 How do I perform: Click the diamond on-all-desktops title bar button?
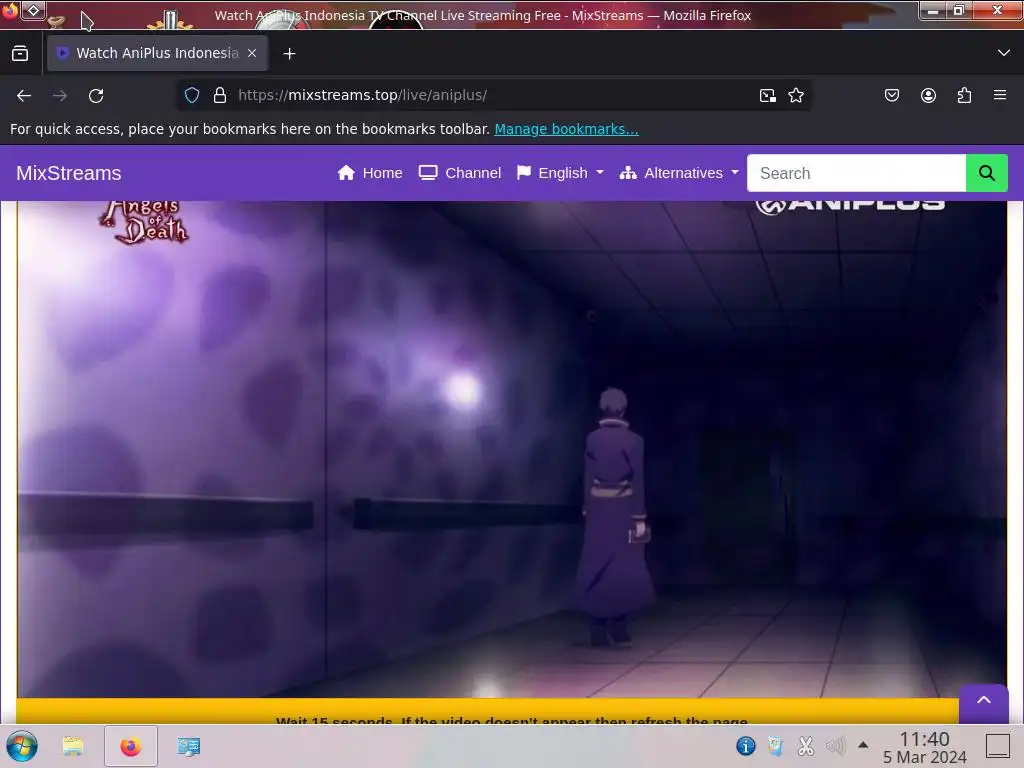pyautogui.click(x=33, y=10)
